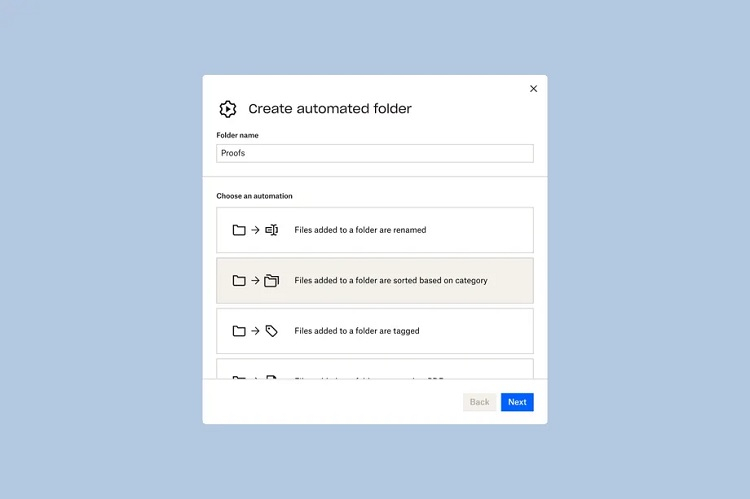Select 'Files added to a folder are renamed'

pyautogui.click(x=360, y=230)
